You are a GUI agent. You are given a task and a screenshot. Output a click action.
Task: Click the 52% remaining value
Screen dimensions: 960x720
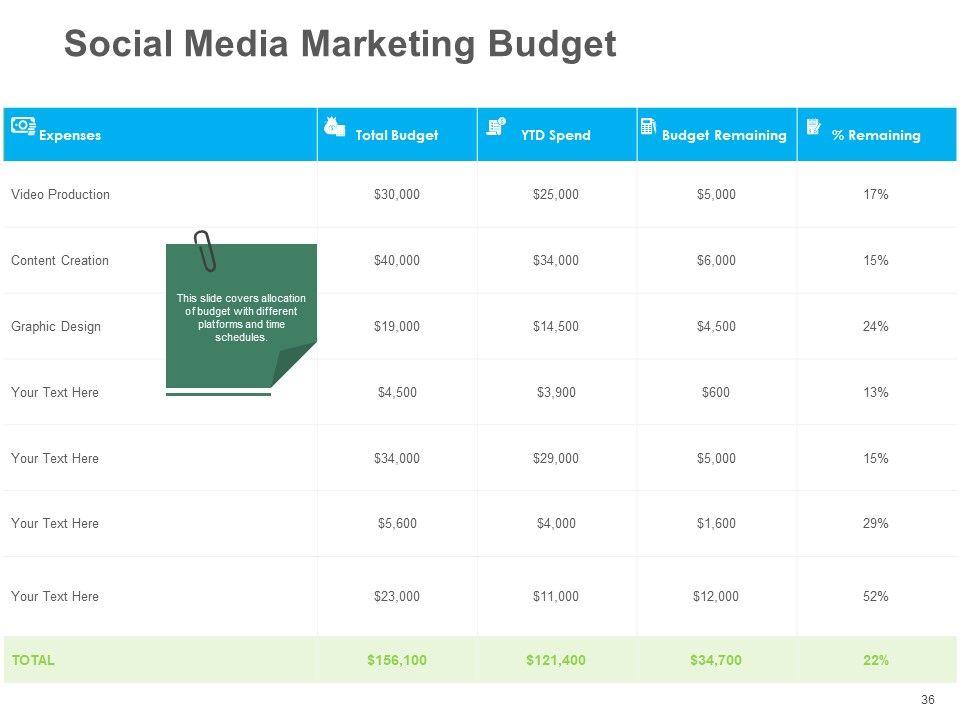[876, 596]
